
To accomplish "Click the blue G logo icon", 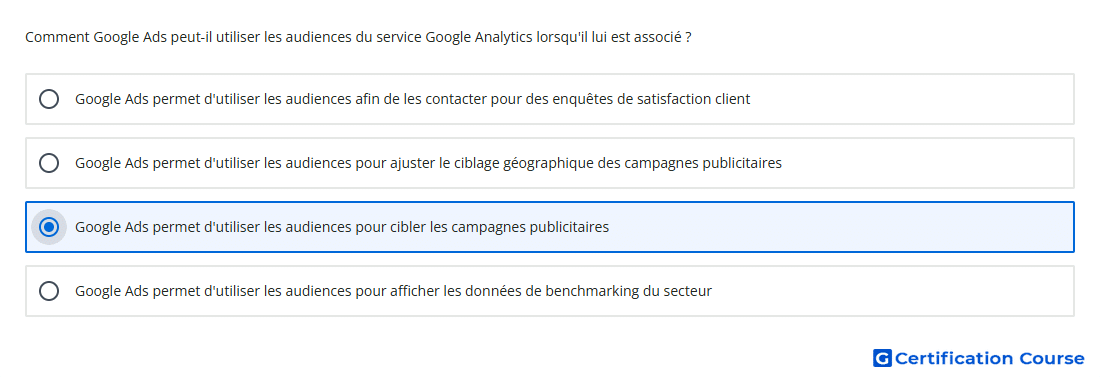I will click(x=882, y=358).
